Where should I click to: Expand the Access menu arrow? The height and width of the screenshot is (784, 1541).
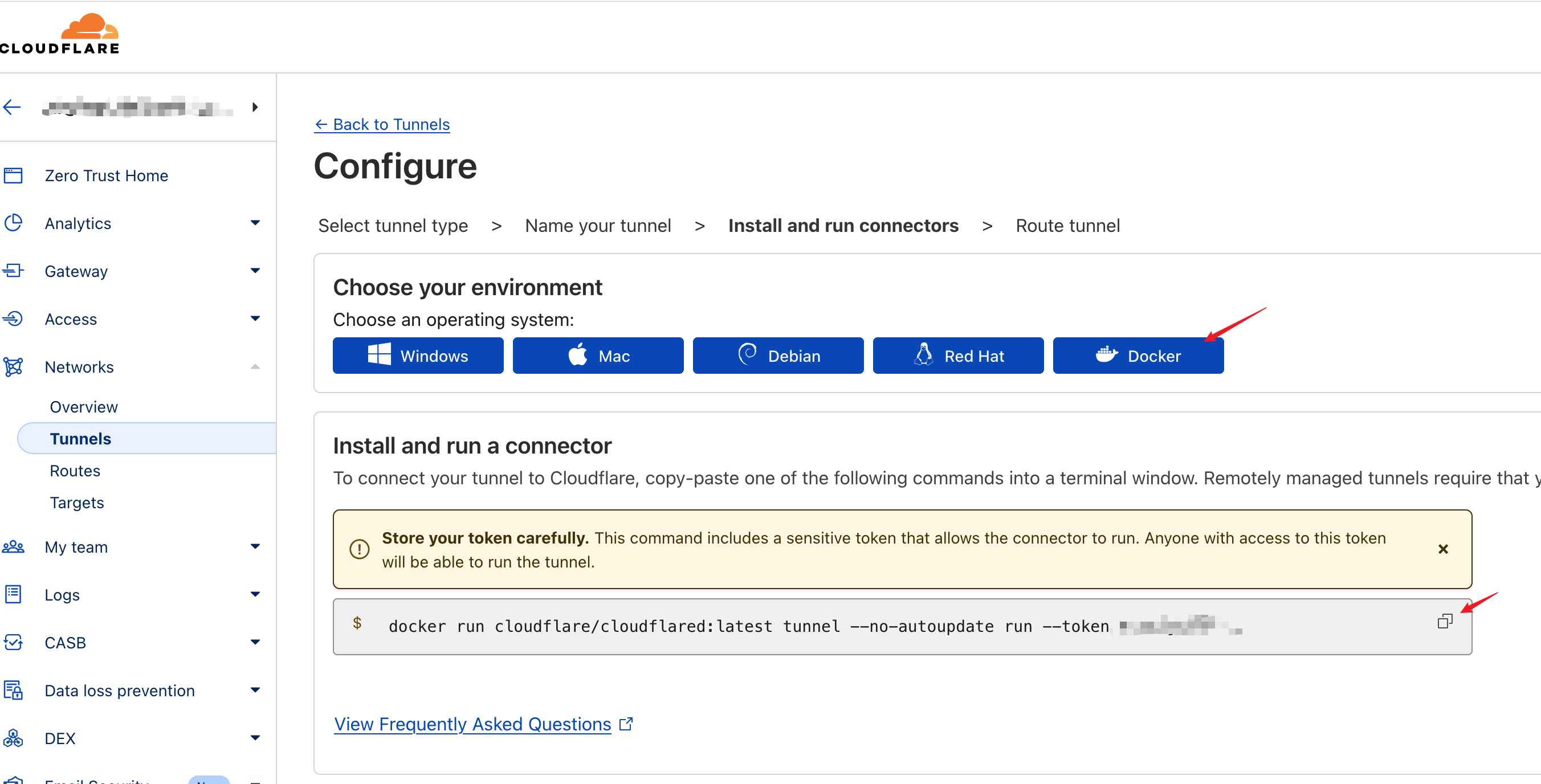(255, 318)
